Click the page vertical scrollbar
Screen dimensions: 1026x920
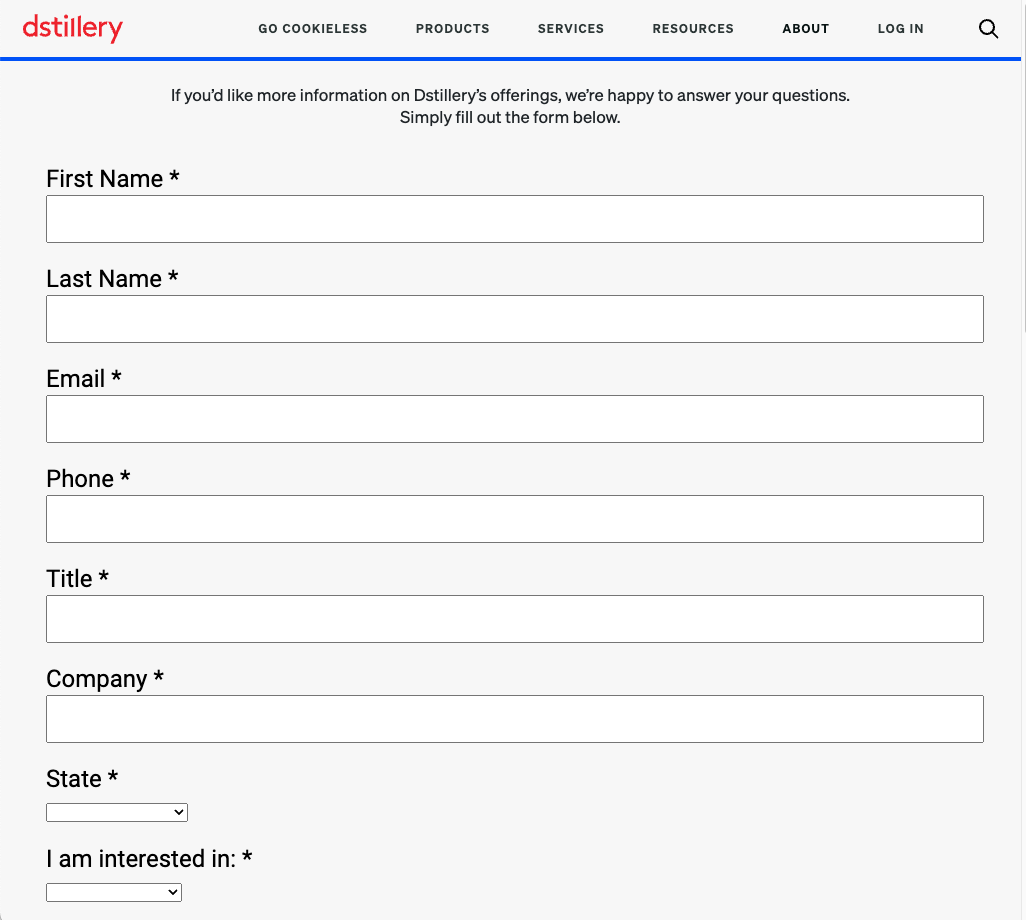click(x=1021, y=200)
